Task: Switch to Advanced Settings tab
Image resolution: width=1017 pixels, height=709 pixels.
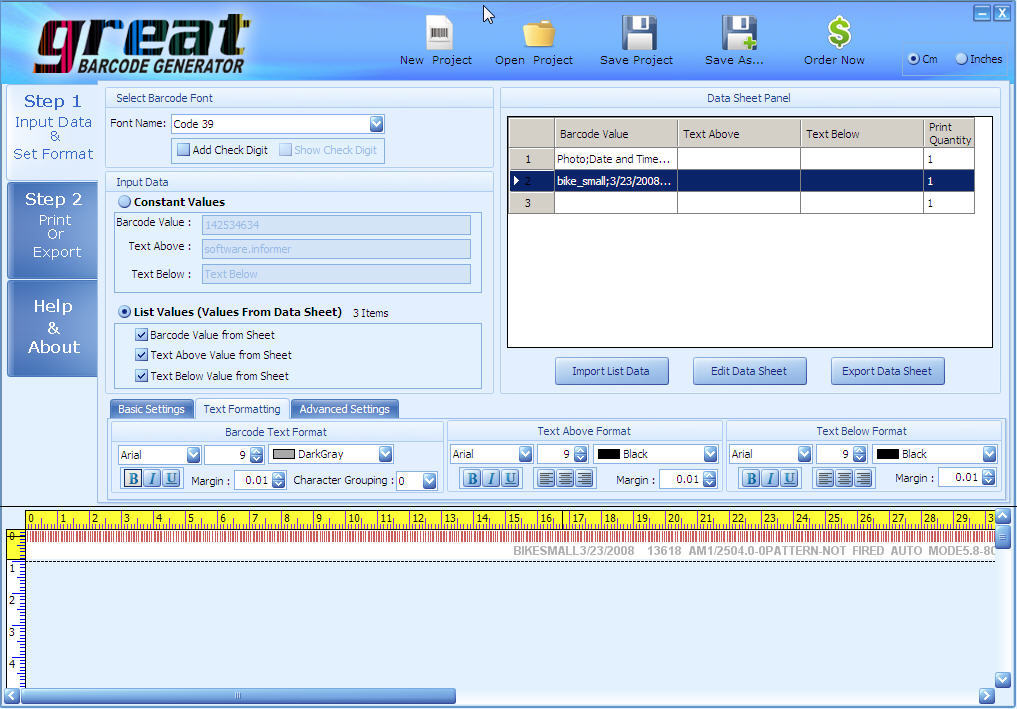Action: (344, 409)
